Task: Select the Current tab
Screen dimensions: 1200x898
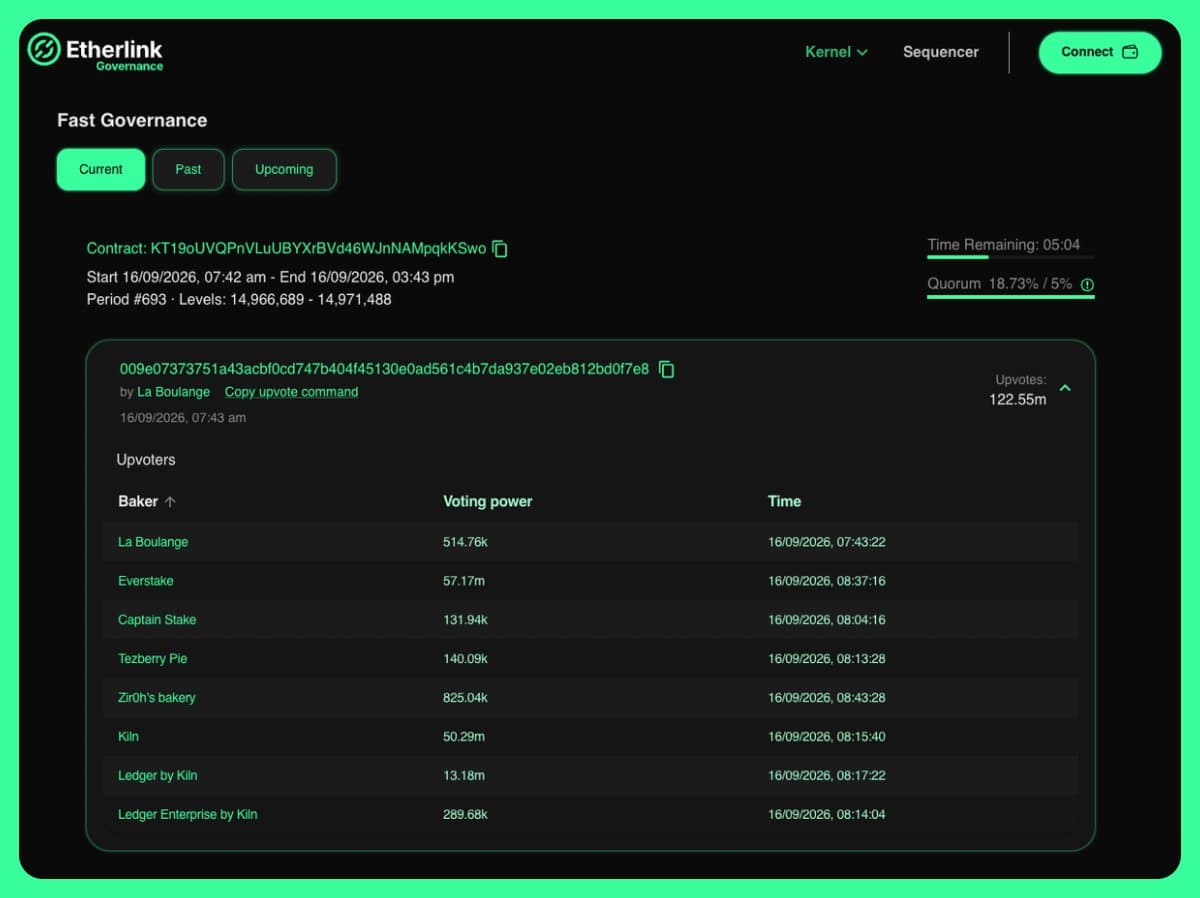Action: (101, 169)
